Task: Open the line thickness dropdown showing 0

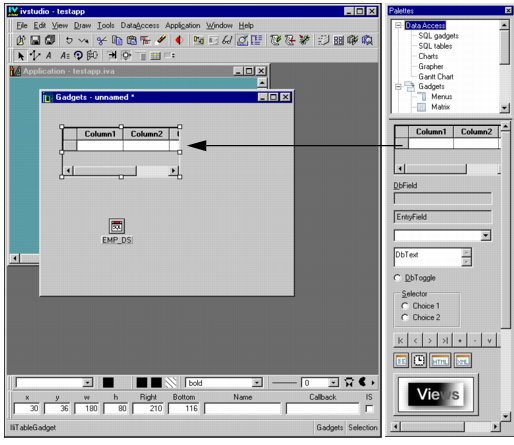Action: tap(333, 383)
